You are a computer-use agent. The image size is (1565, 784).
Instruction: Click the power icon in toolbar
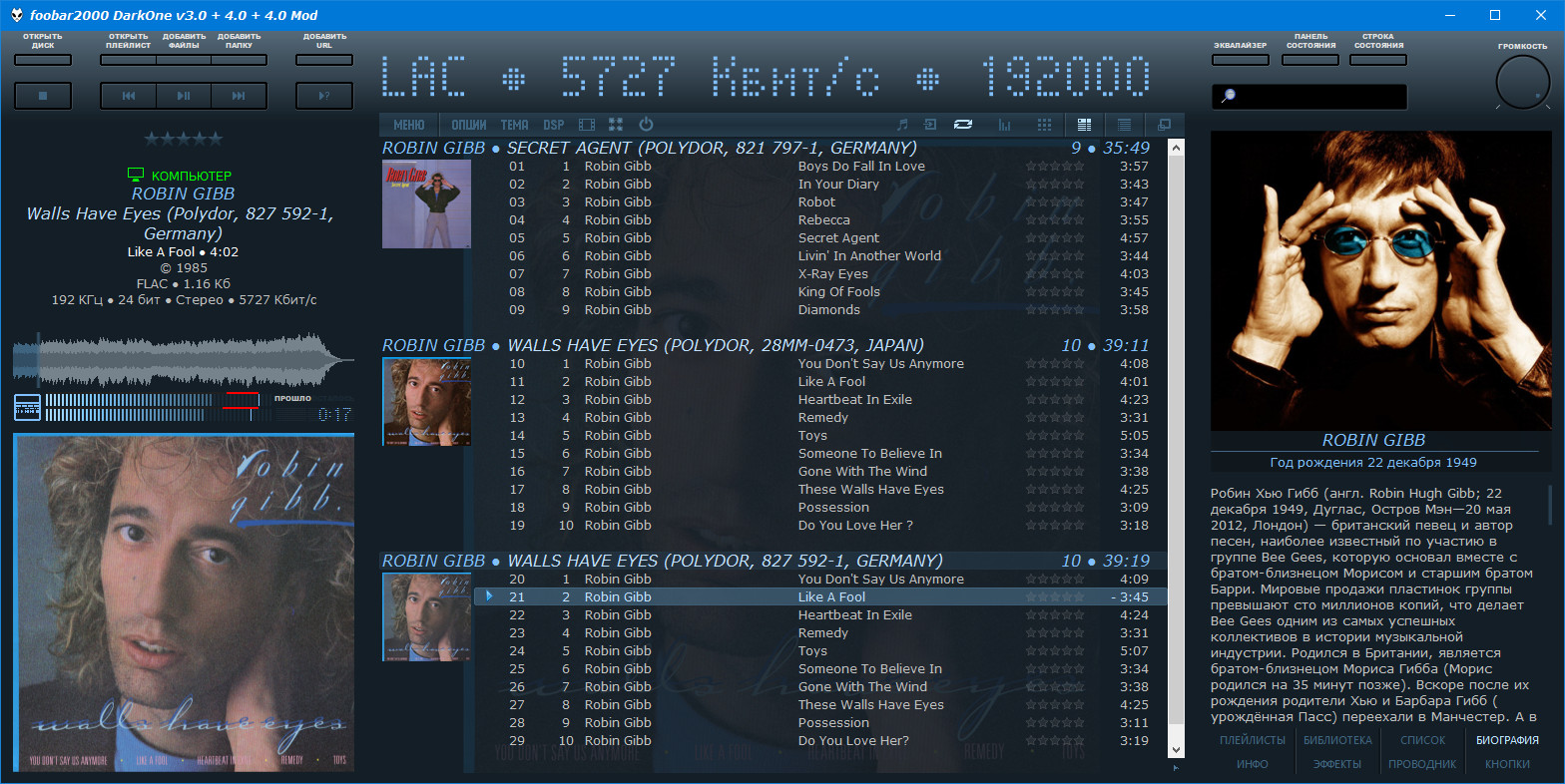pyautogui.click(x=646, y=125)
